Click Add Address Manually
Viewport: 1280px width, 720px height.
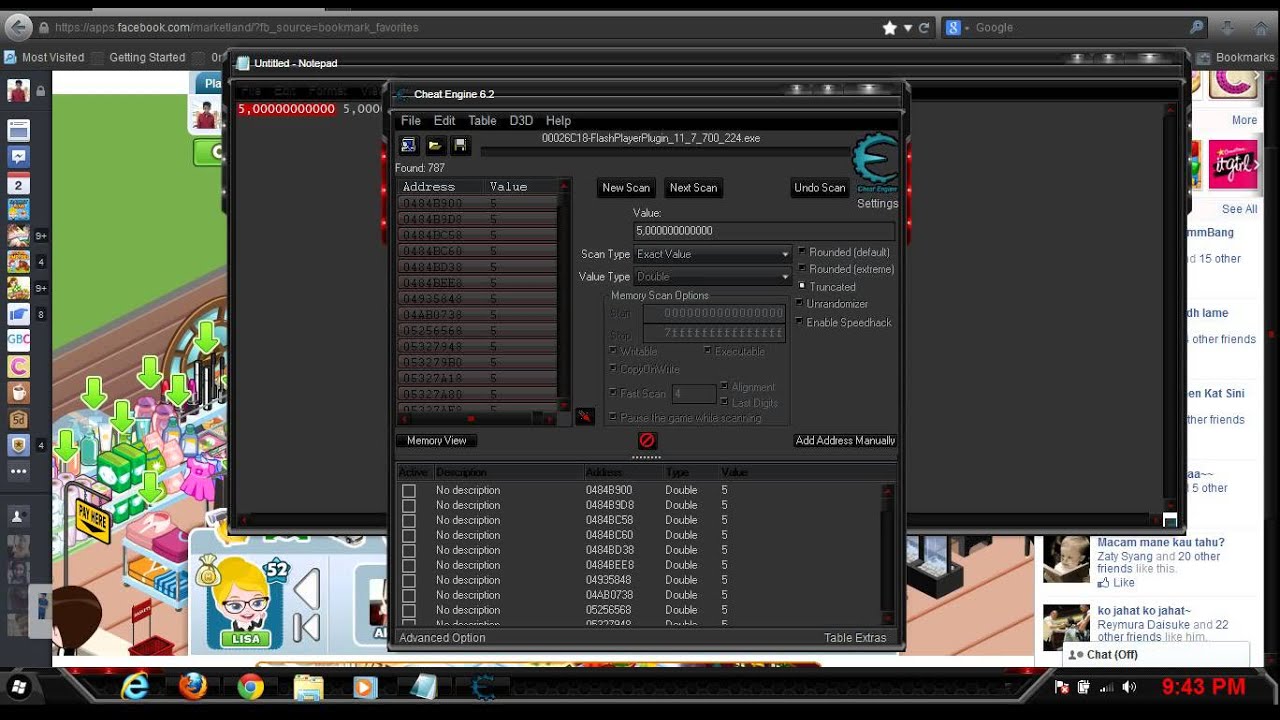(x=845, y=440)
